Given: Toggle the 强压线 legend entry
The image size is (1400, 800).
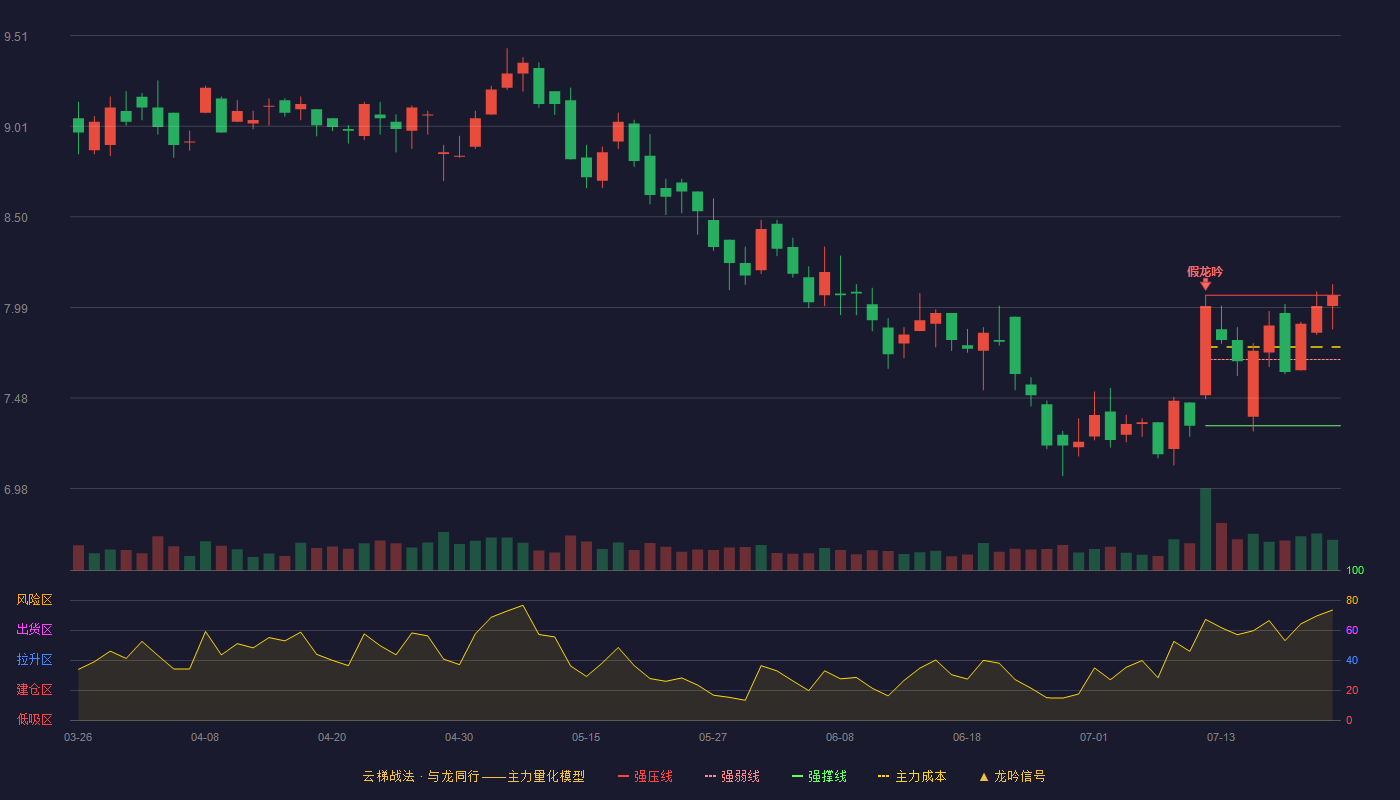Looking at the screenshot, I should pos(645,776).
